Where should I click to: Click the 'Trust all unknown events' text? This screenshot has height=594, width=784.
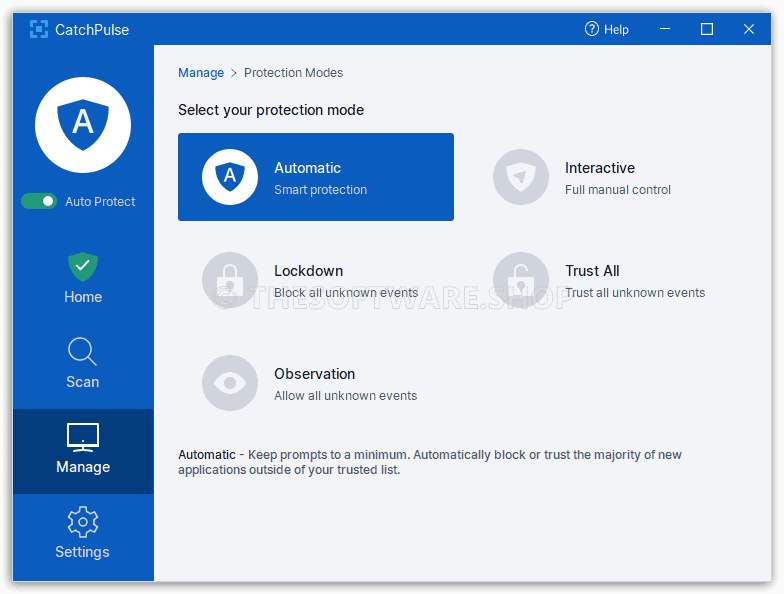(635, 293)
